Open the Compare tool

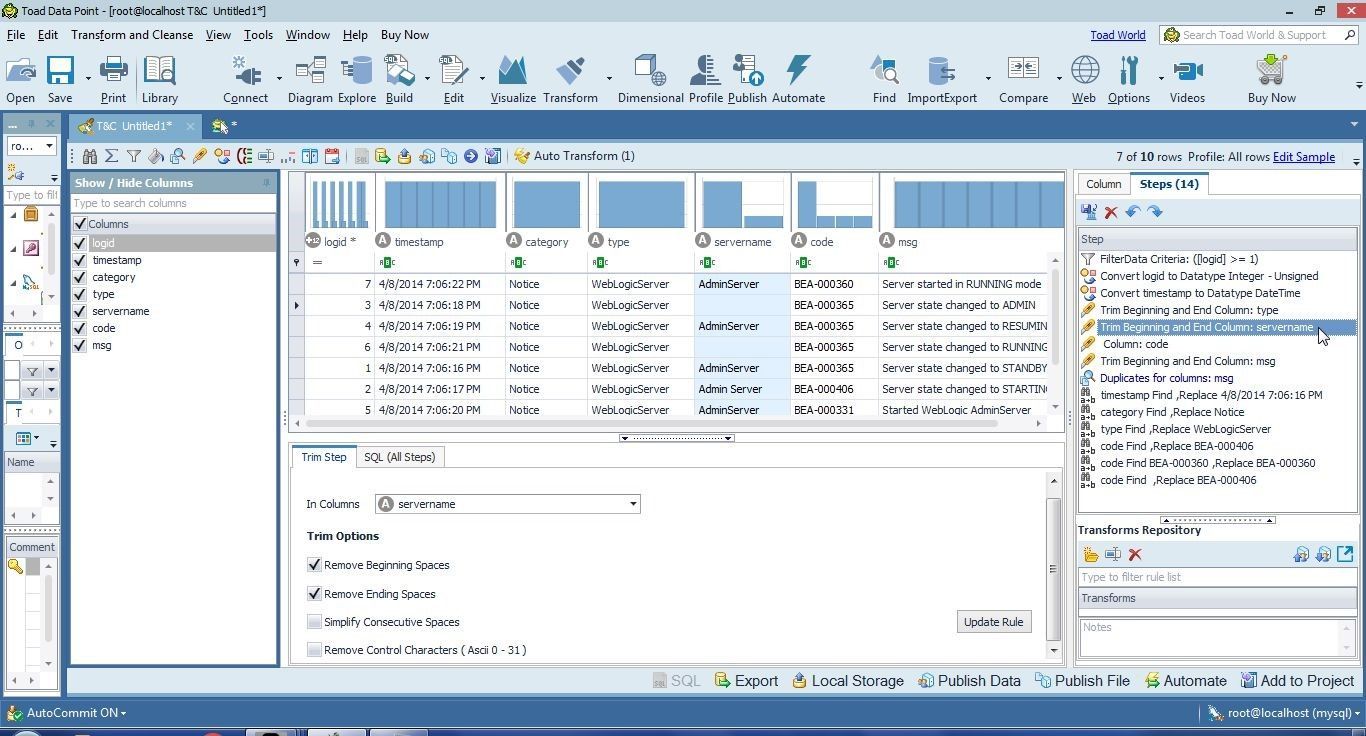point(1023,80)
